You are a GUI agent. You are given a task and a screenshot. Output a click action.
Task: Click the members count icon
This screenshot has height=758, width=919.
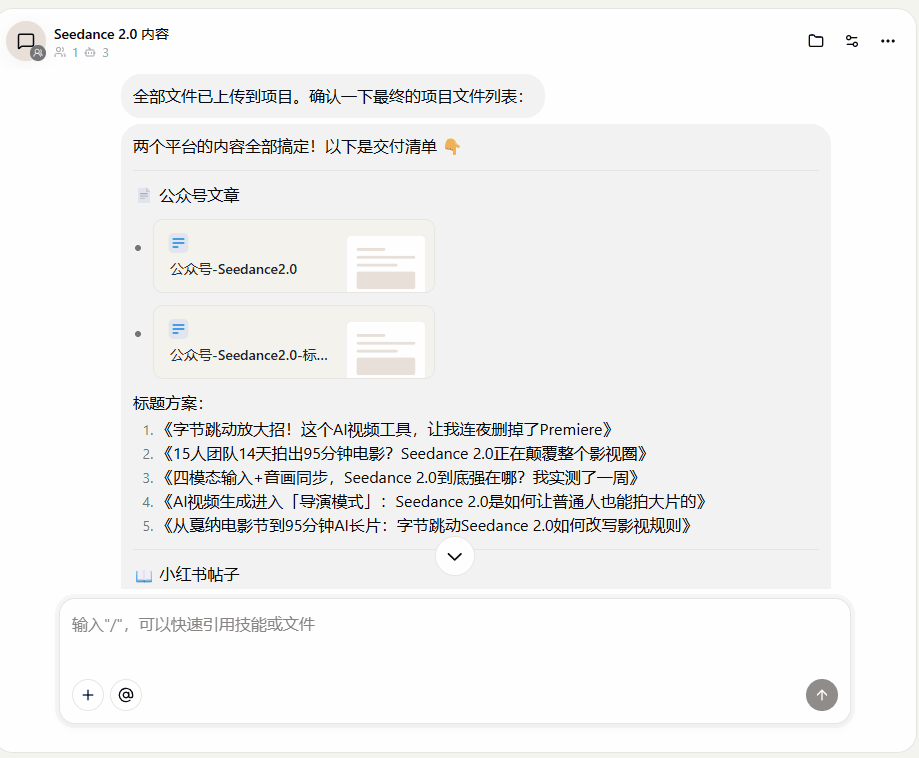pyautogui.click(x=60, y=52)
